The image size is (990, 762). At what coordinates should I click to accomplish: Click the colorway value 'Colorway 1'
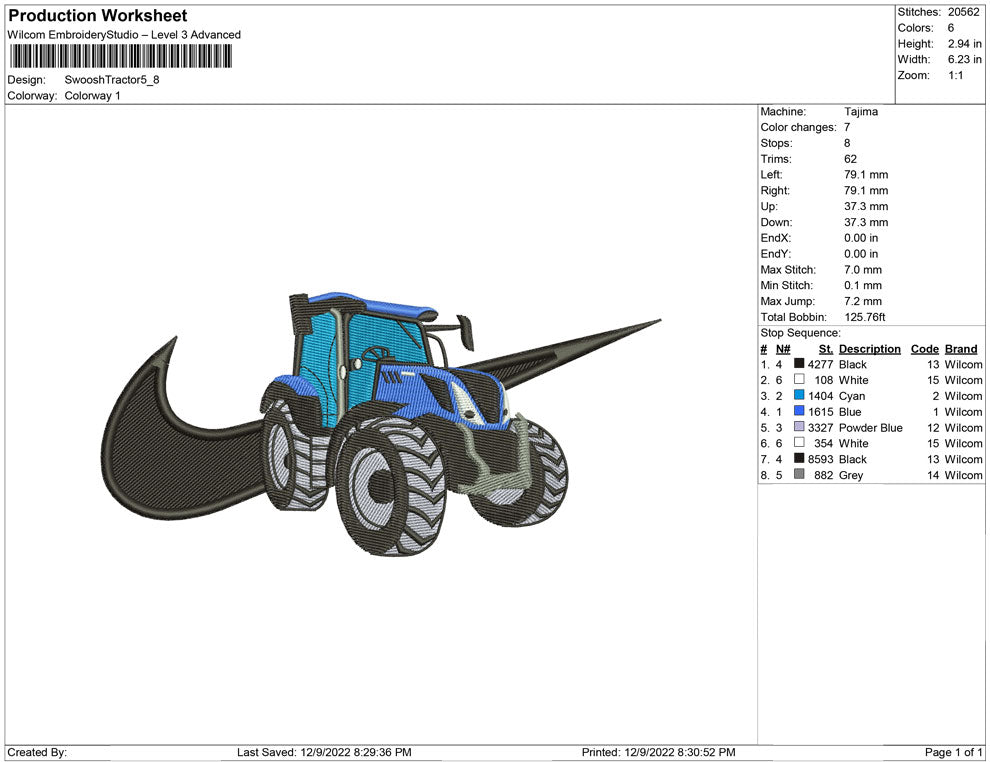click(92, 95)
